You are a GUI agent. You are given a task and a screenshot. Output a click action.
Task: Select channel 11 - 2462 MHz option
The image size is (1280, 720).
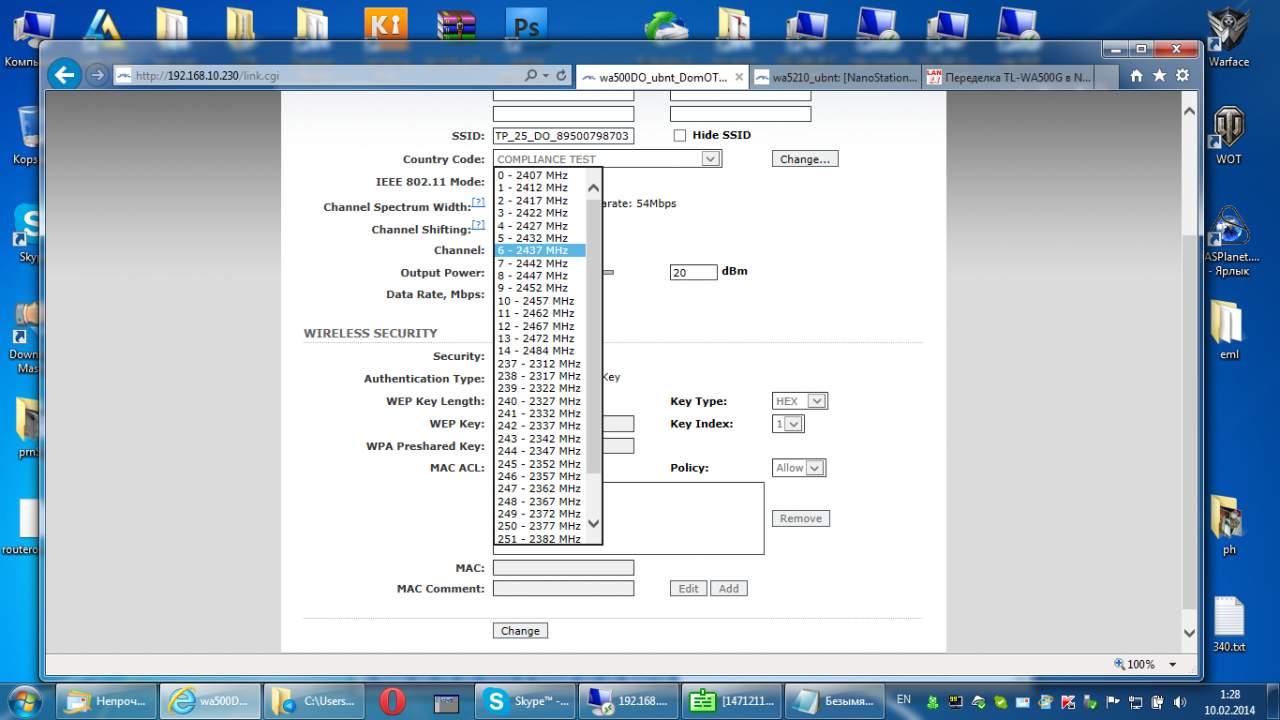coord(536,314)
